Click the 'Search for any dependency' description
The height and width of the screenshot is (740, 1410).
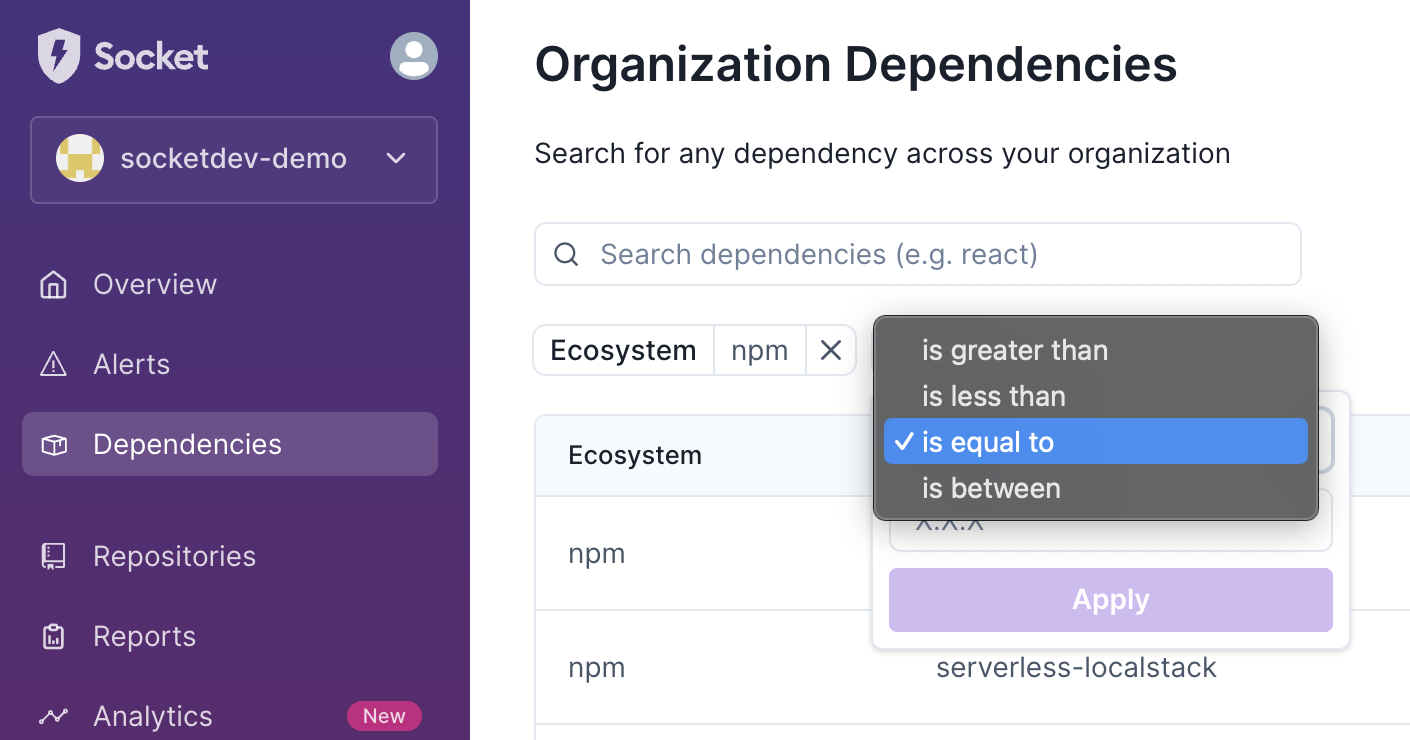point(882,154)
